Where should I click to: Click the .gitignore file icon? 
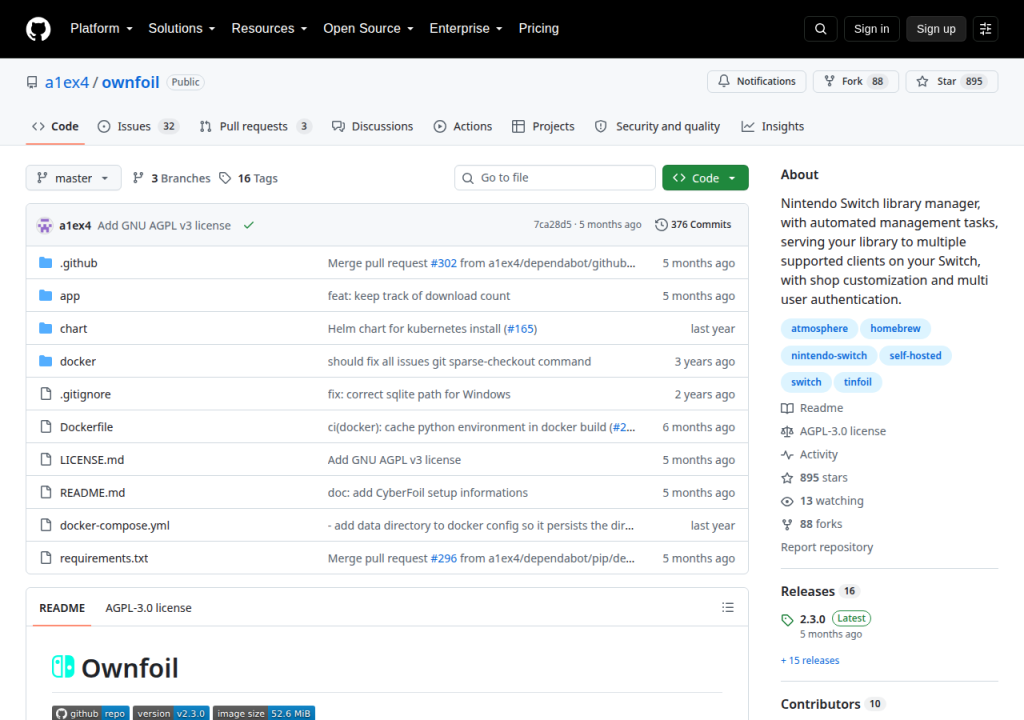[x=45, y=393]
